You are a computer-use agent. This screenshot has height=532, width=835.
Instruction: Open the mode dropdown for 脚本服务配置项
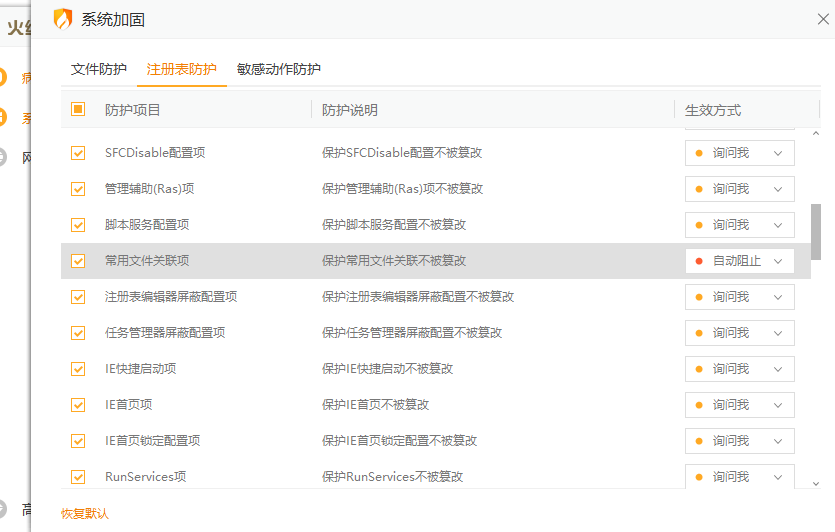[740, 225]
